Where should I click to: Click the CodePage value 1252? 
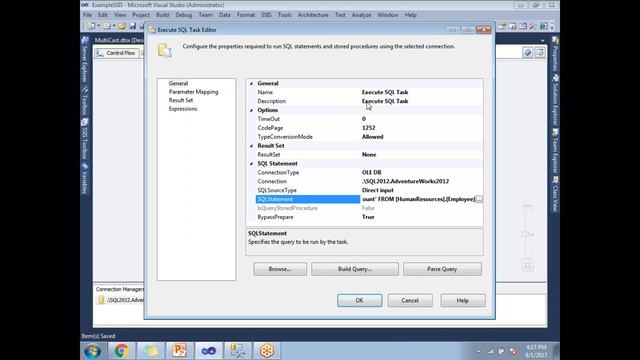pyautogui.click(x=369, y=128)
